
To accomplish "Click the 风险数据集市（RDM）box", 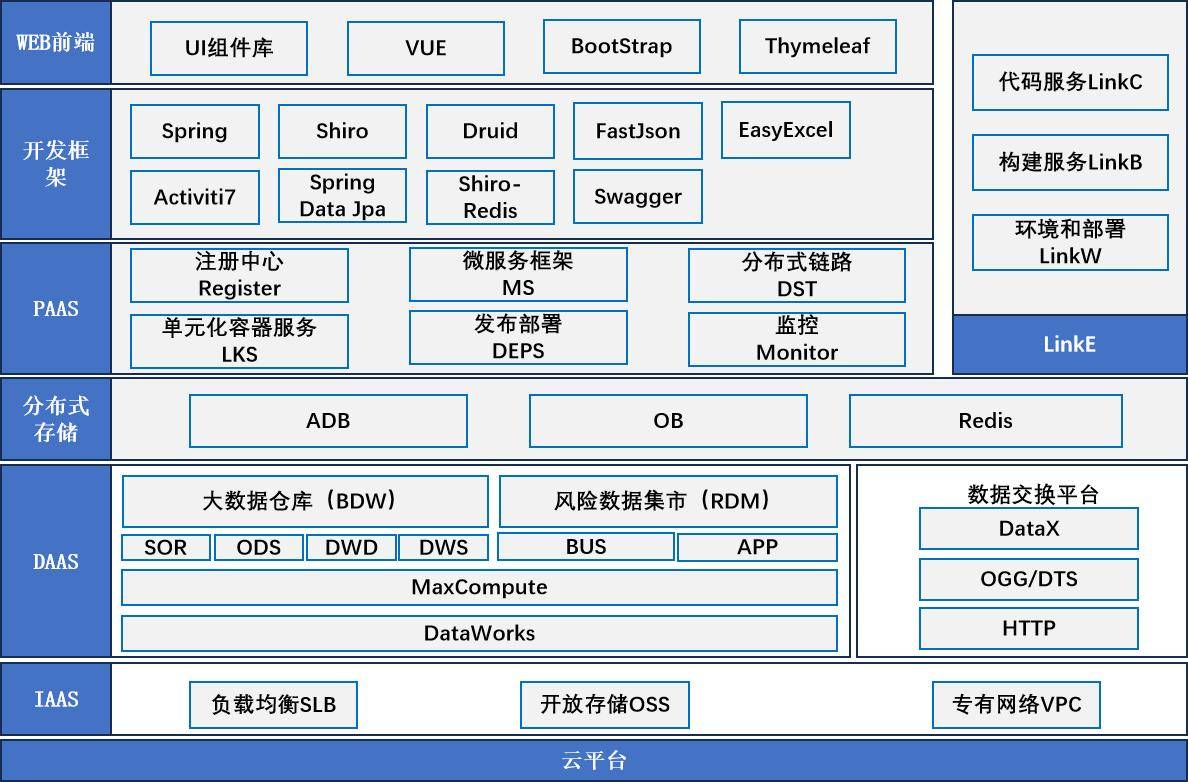I will 668,501.
